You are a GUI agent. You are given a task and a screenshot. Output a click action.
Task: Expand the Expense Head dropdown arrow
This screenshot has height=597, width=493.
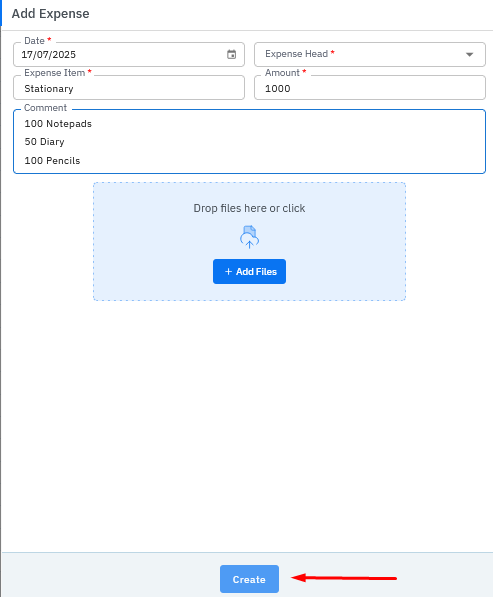(x=469, y=54)
